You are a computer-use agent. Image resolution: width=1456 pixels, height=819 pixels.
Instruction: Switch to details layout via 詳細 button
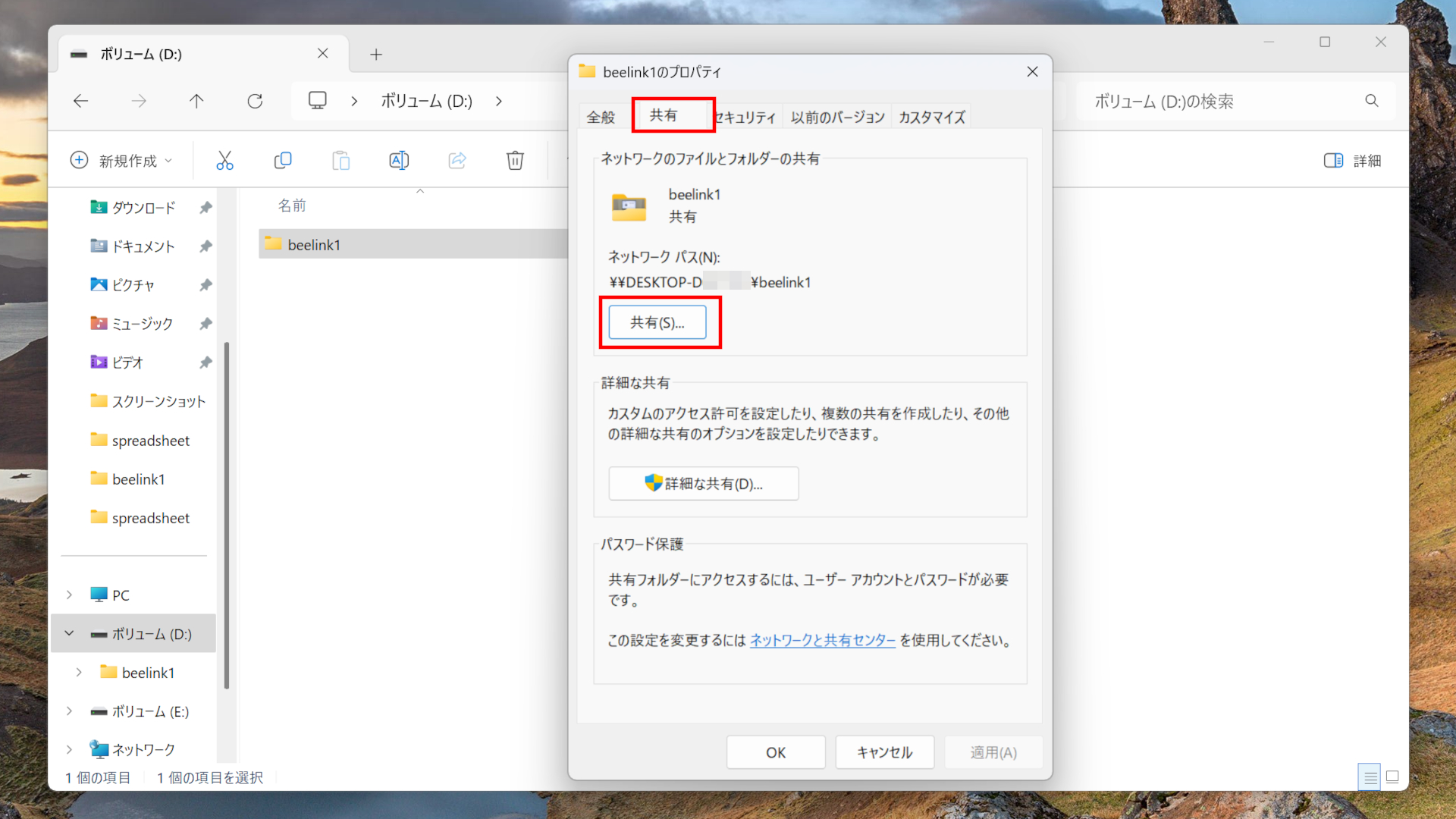1352,160
